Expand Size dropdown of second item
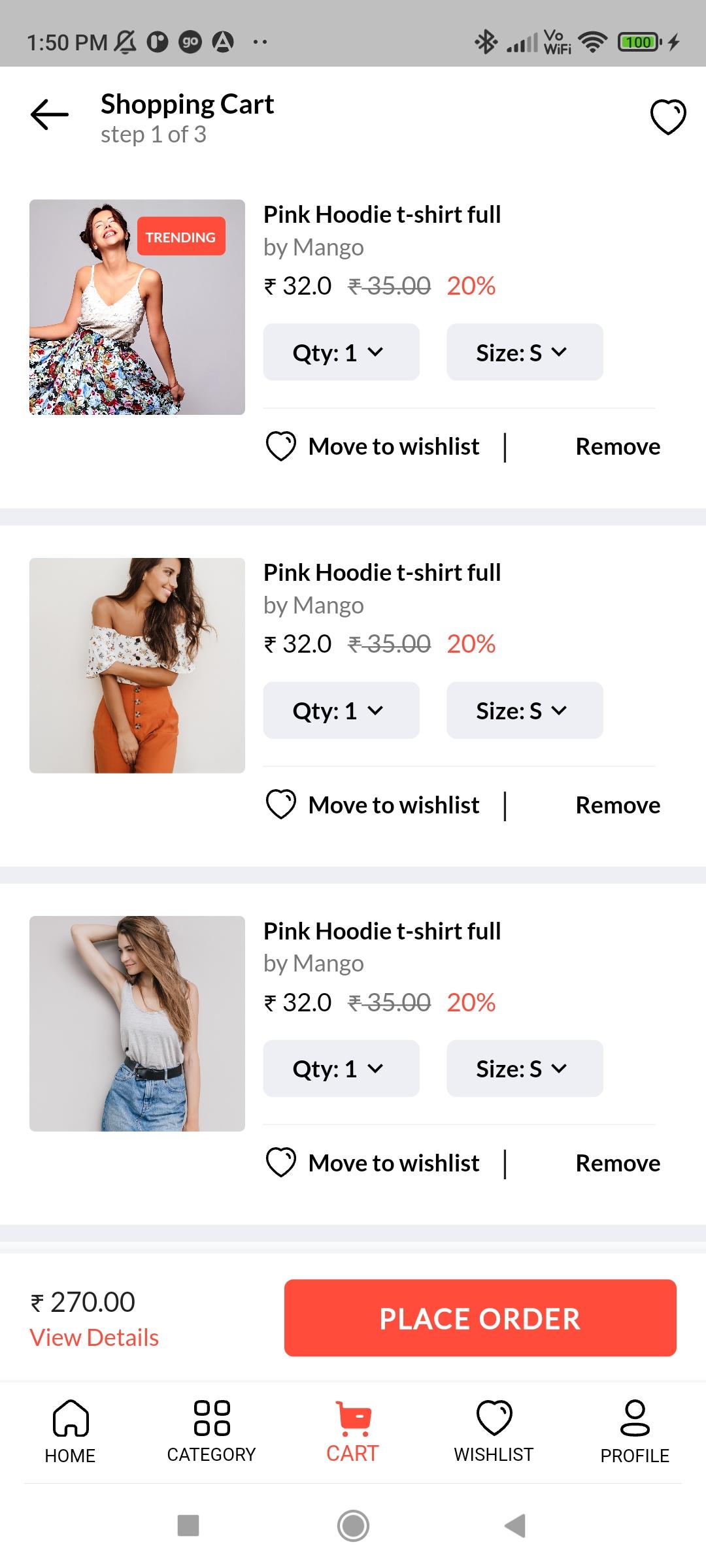 [x=525, y=710]
